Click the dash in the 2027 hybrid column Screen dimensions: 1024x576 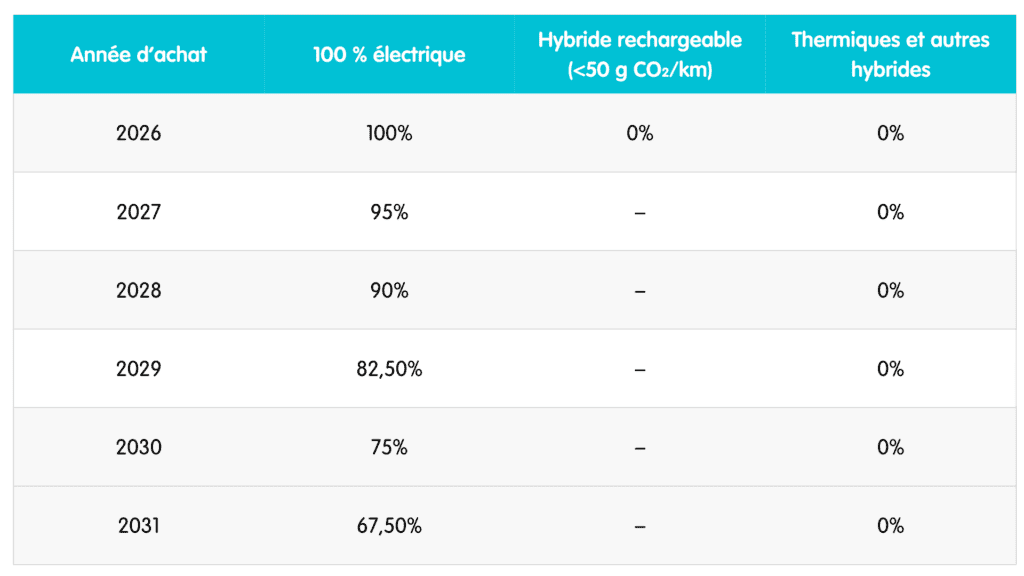640,212
